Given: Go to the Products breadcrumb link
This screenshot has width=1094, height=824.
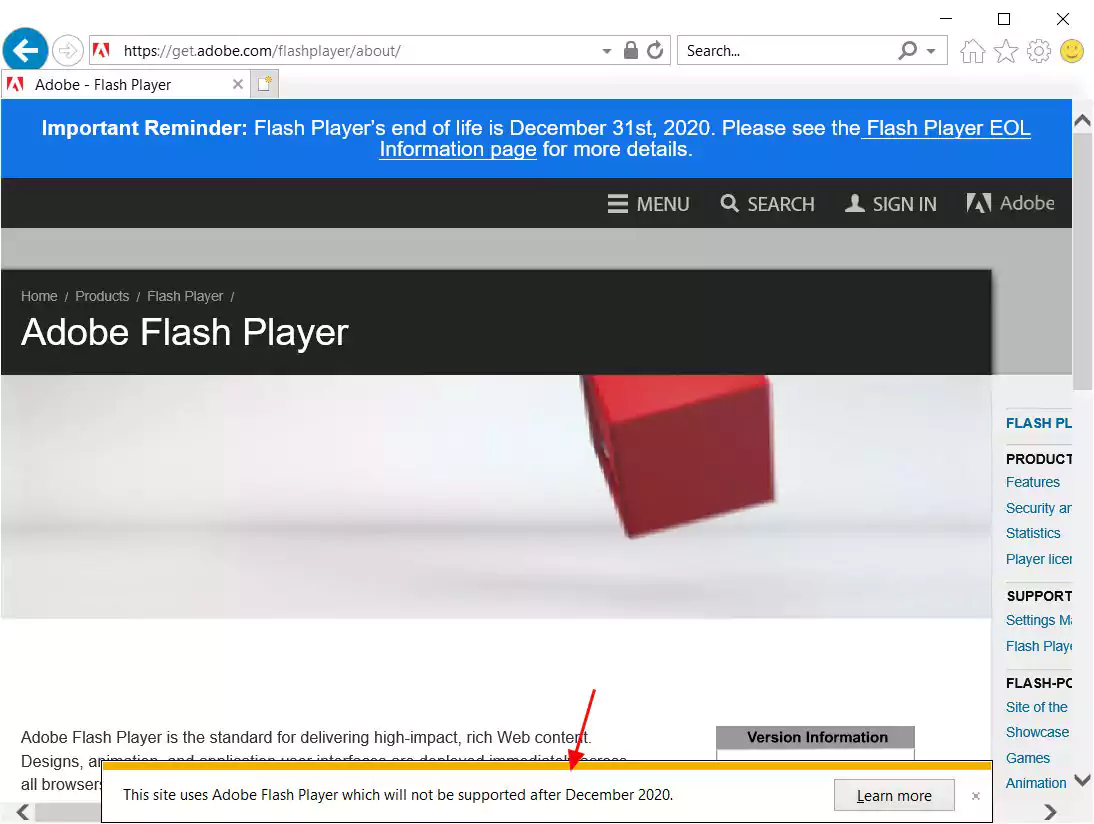Looking at the screenshot, I should tap(102, 296).
